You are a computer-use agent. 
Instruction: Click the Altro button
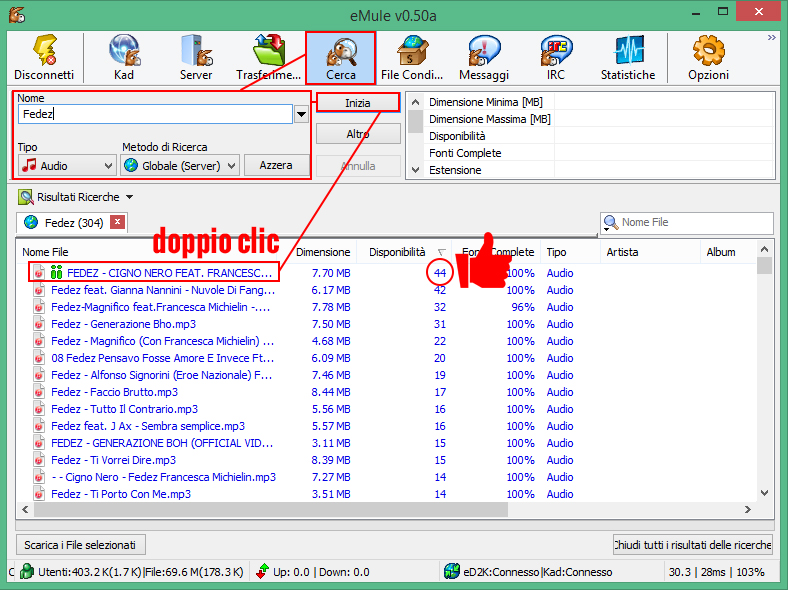(358, 134)
